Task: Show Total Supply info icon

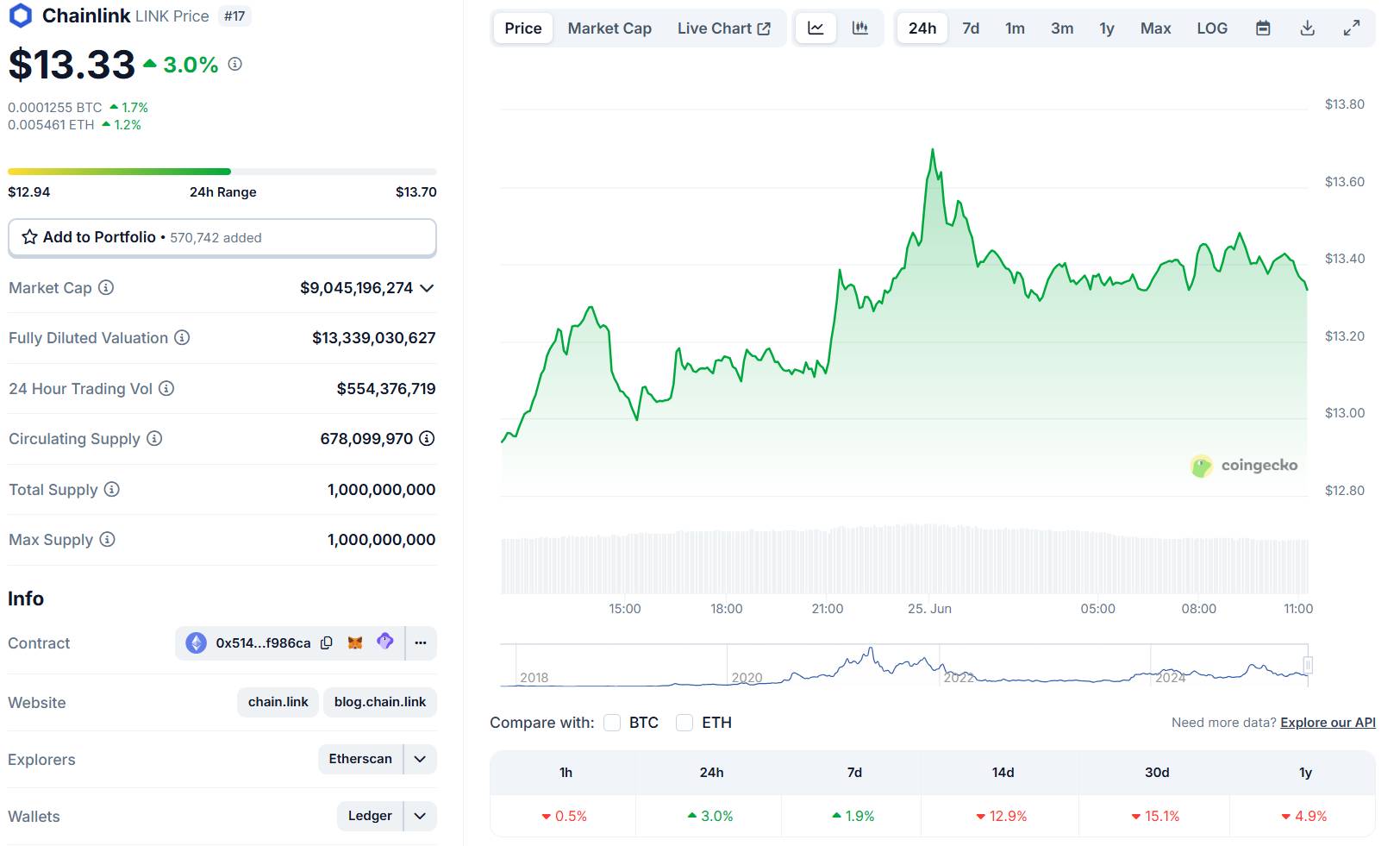Action: pyautogui.click(x=112, y=489)
